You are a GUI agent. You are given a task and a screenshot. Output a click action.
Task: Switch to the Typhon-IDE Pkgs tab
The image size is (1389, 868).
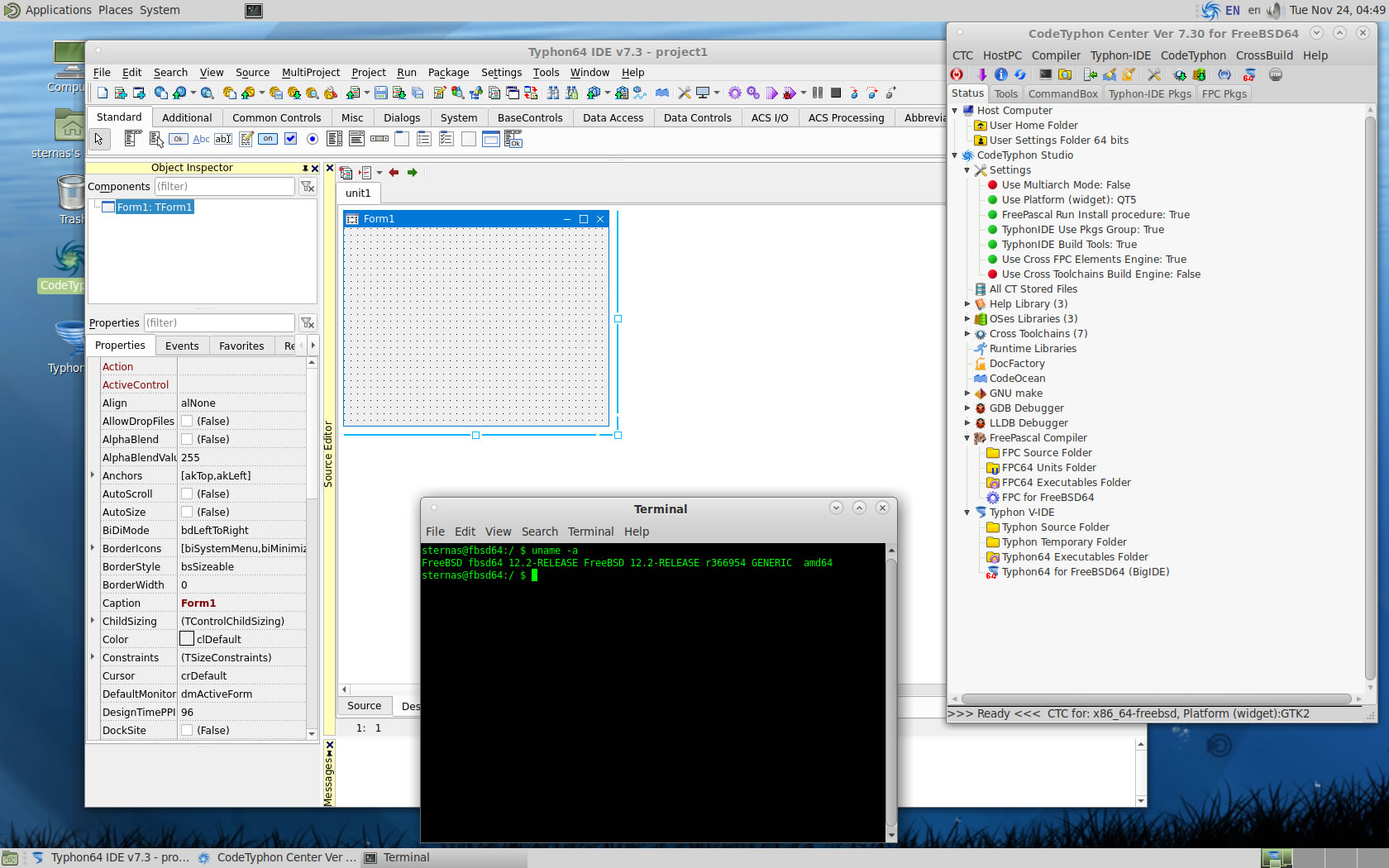click(x=1149, y=93)
